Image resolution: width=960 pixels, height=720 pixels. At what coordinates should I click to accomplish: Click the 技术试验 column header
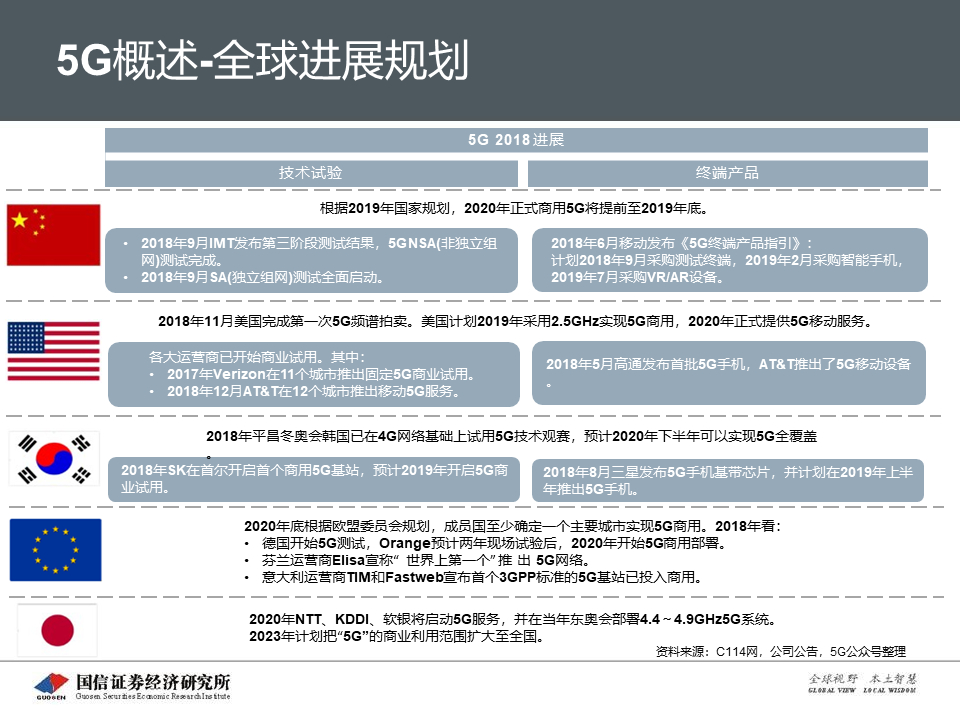coord(311,173)
